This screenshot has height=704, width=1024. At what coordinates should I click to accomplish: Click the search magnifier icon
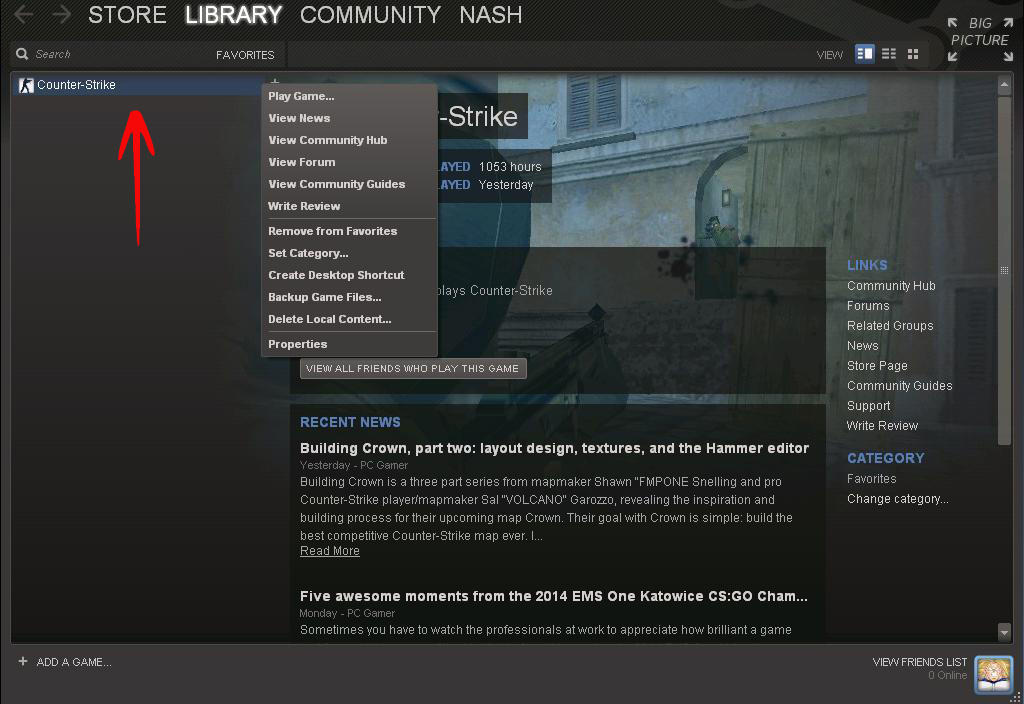point(22,54)
